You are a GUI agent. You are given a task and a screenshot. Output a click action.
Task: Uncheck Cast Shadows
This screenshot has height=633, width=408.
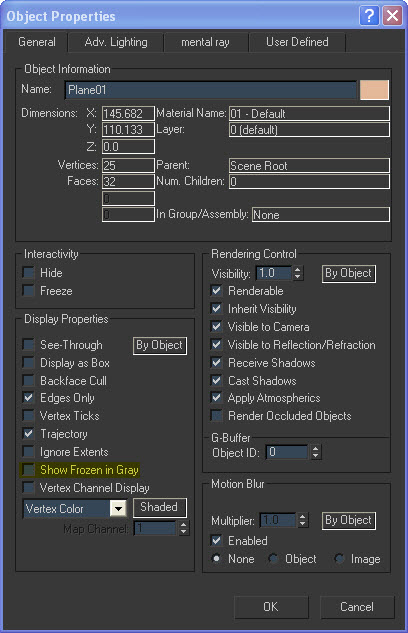217,380
